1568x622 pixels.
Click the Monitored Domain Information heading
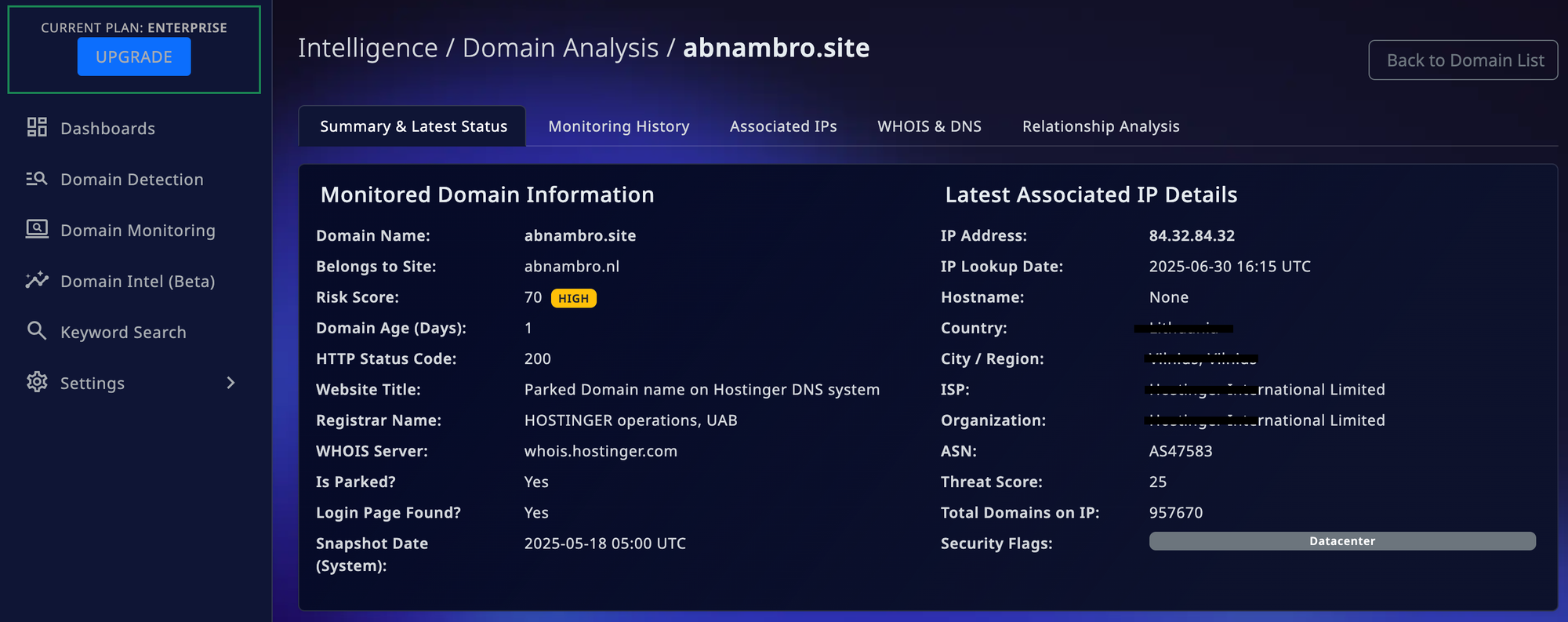point(487,195)
